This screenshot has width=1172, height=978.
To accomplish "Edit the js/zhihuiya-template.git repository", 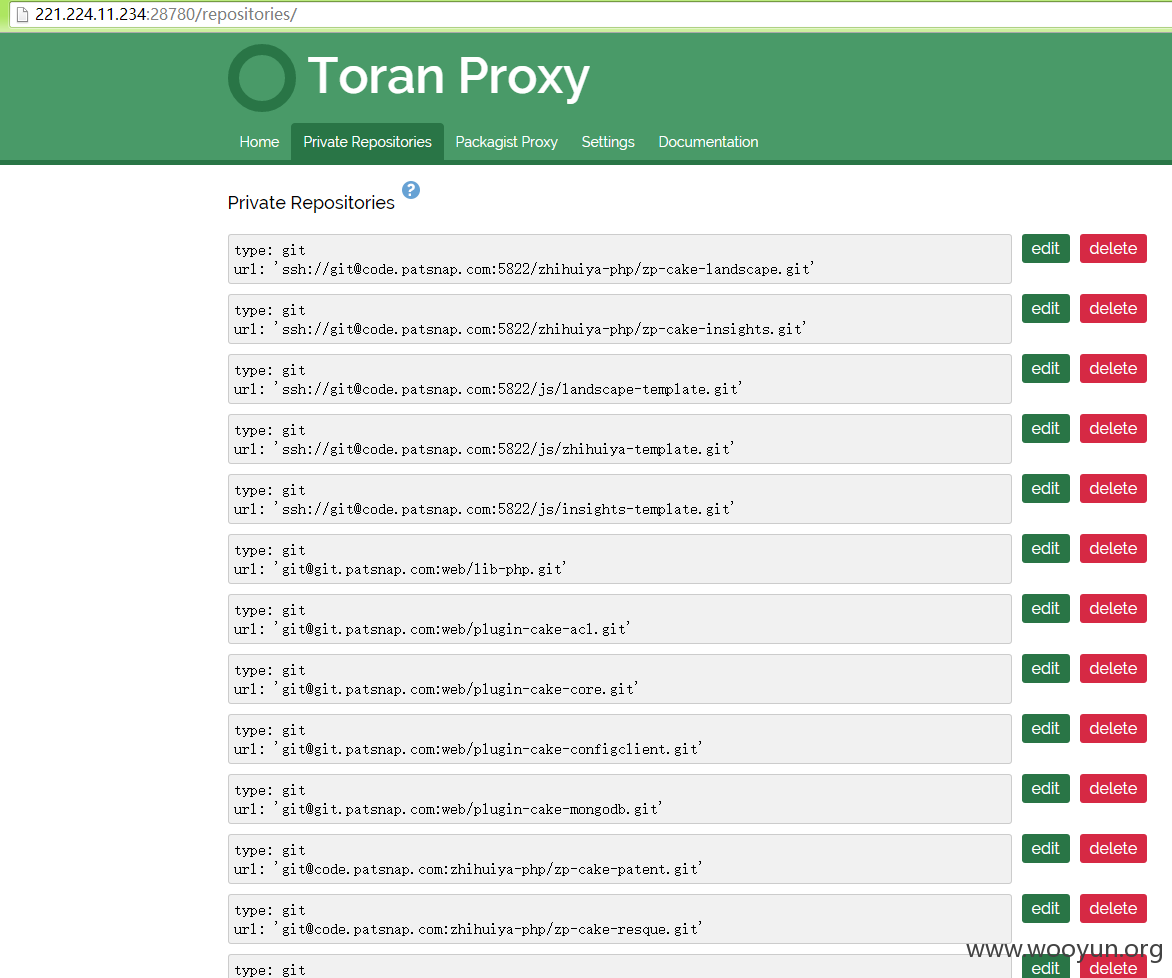I will click(1046, 428).
